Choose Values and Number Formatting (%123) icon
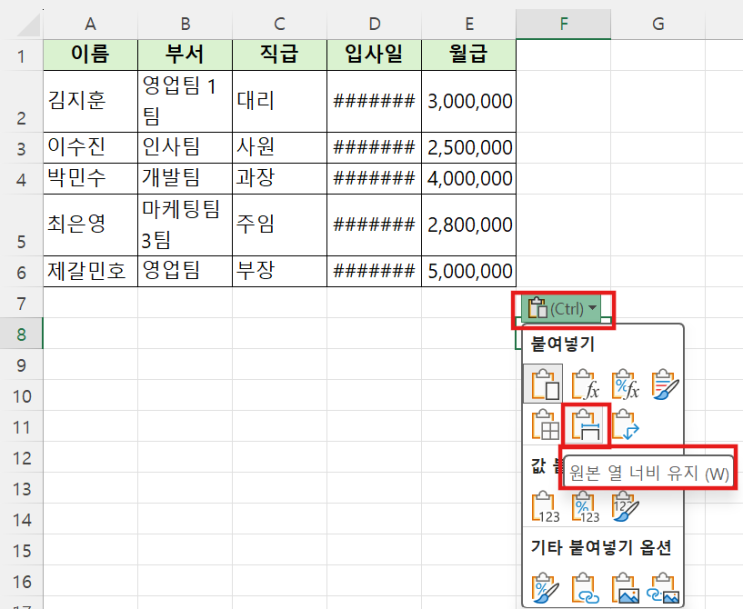The height and width of the screenshot is (609, 743). pyautogui.click(x=585, y=507)
